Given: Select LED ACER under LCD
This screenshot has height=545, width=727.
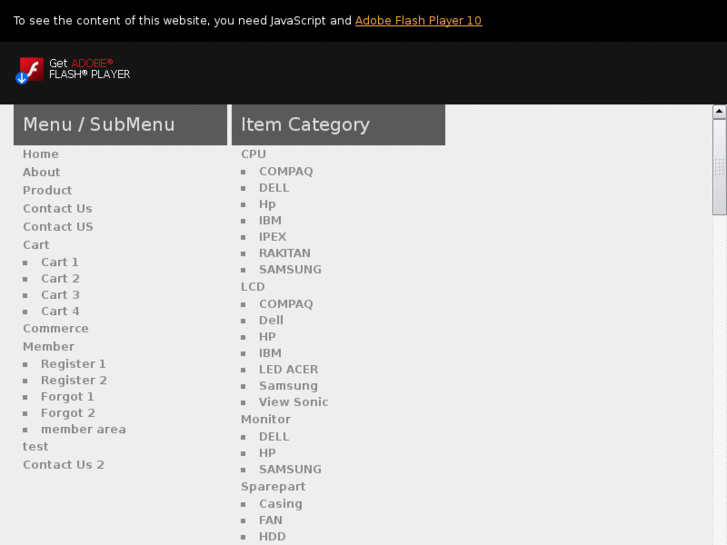Looking at the screenshot, I should click(x=288, y=369).
